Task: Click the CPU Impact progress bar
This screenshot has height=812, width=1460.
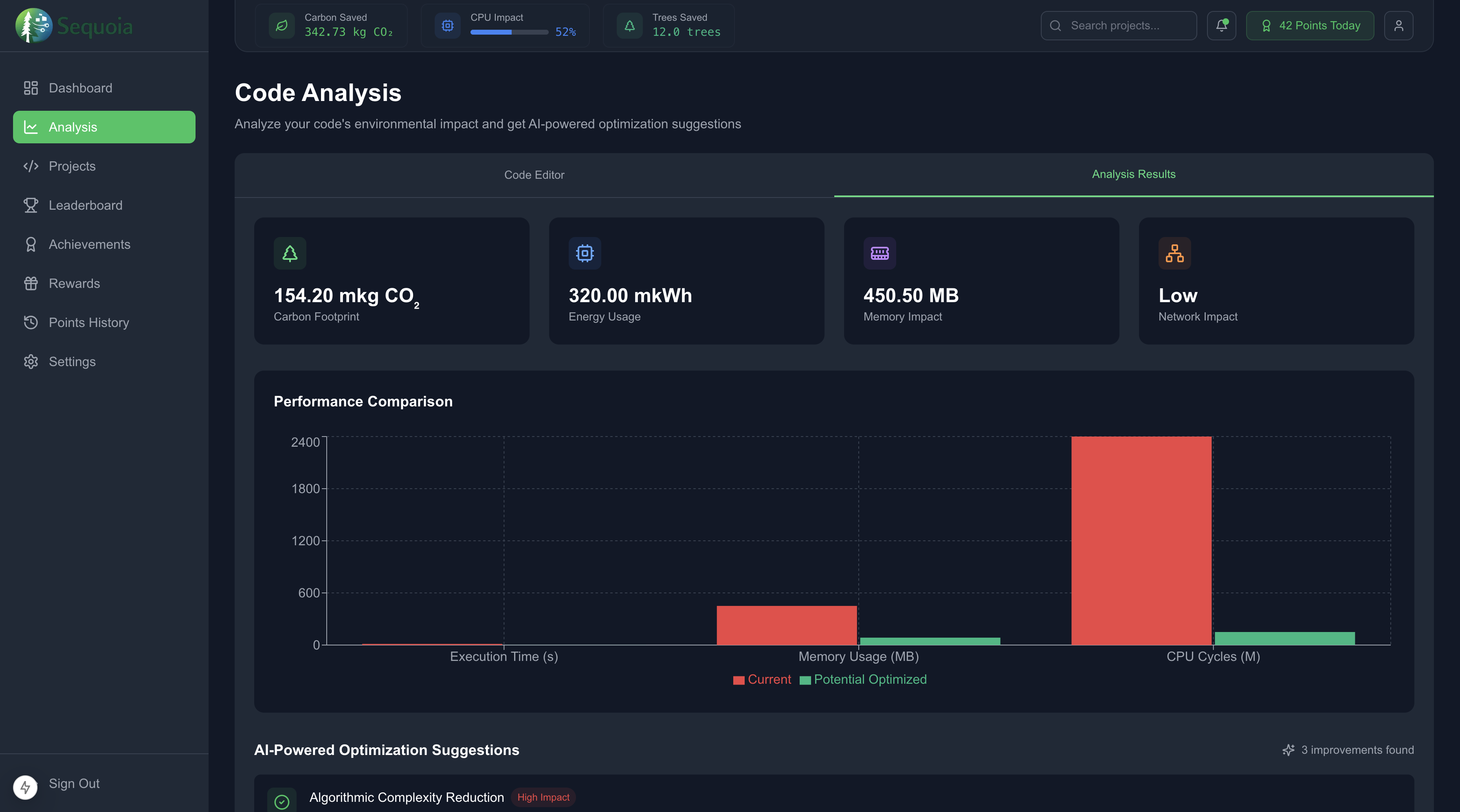Action: pyautogui.click(x=509, y=32)
